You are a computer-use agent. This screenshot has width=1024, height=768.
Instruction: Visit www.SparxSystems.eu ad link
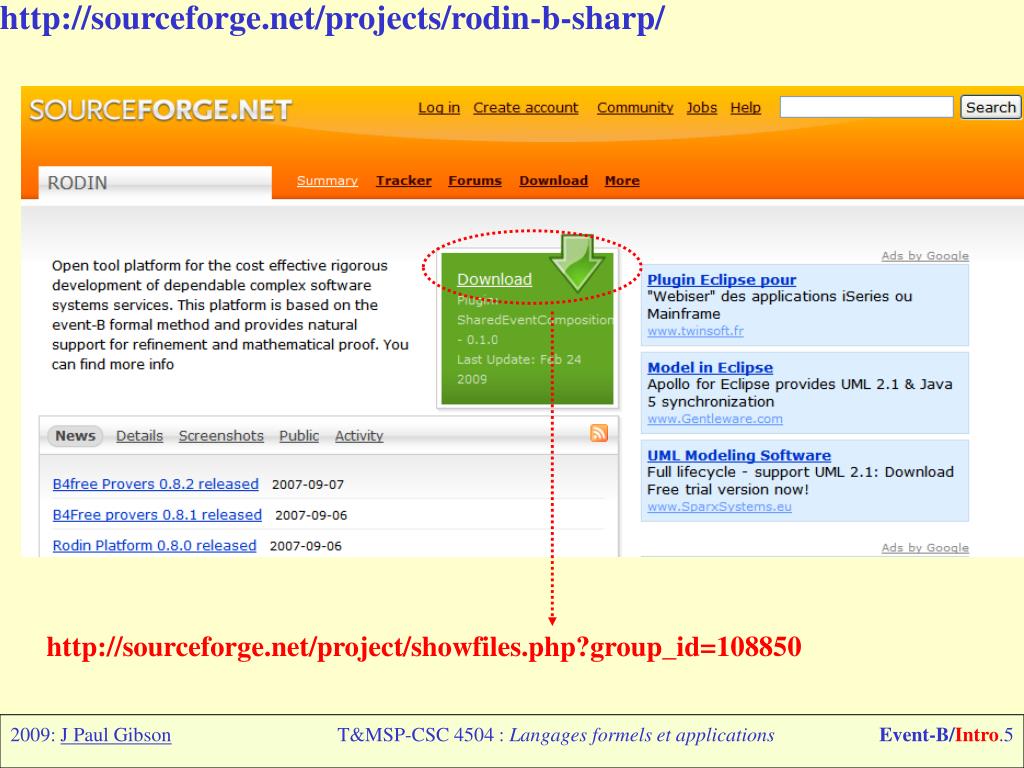[720, 507]
